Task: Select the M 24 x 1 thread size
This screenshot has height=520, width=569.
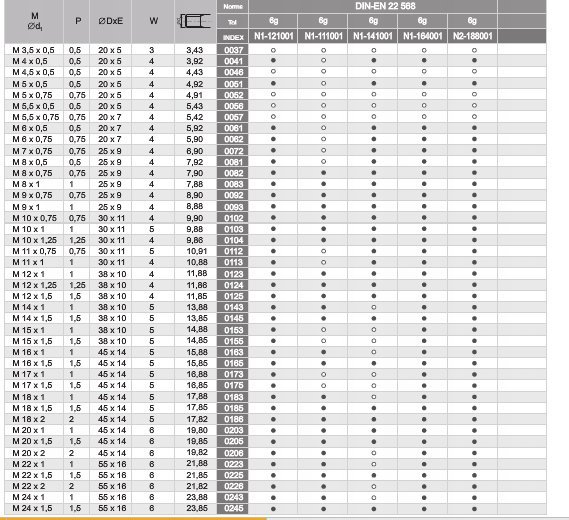Action: [29, 497]
